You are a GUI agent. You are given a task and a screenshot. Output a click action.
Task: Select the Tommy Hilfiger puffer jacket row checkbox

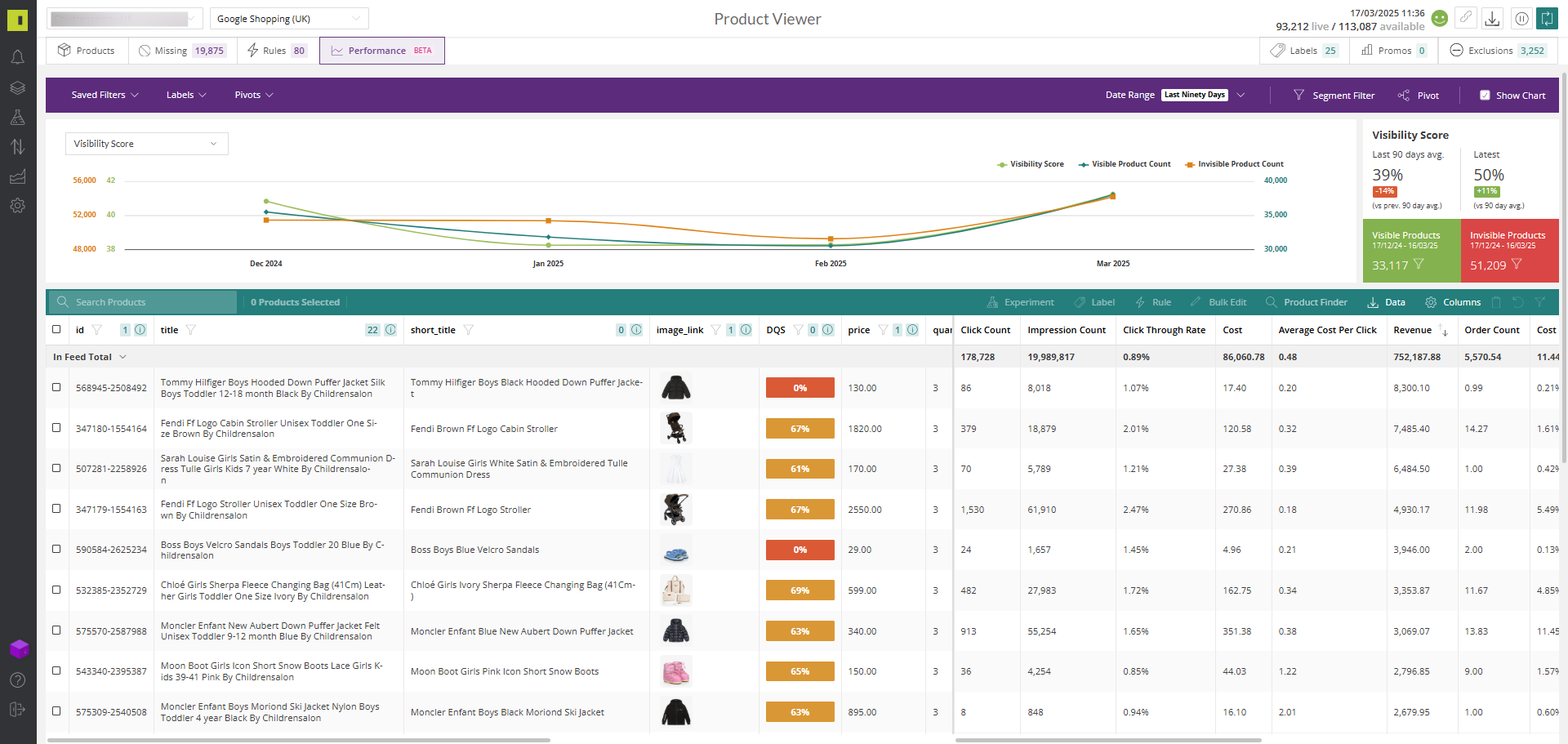(x=56, y=387)
